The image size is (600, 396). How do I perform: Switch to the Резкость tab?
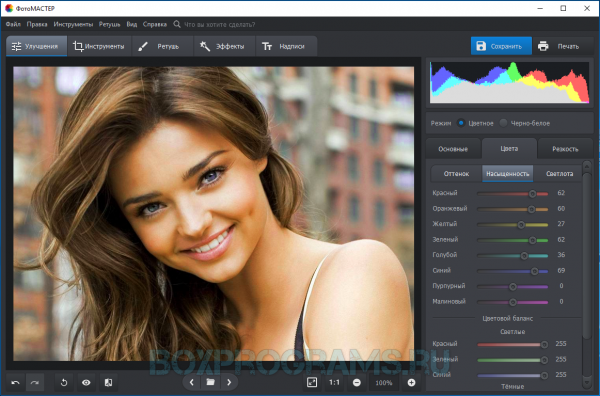(565, 149)
